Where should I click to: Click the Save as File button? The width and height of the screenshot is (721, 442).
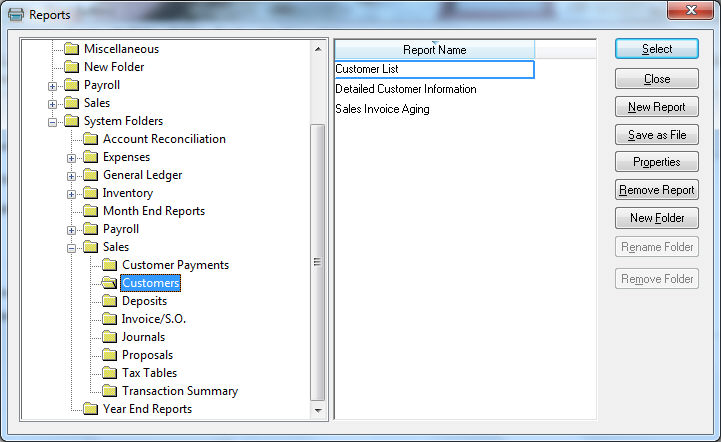tap(656, 135)
